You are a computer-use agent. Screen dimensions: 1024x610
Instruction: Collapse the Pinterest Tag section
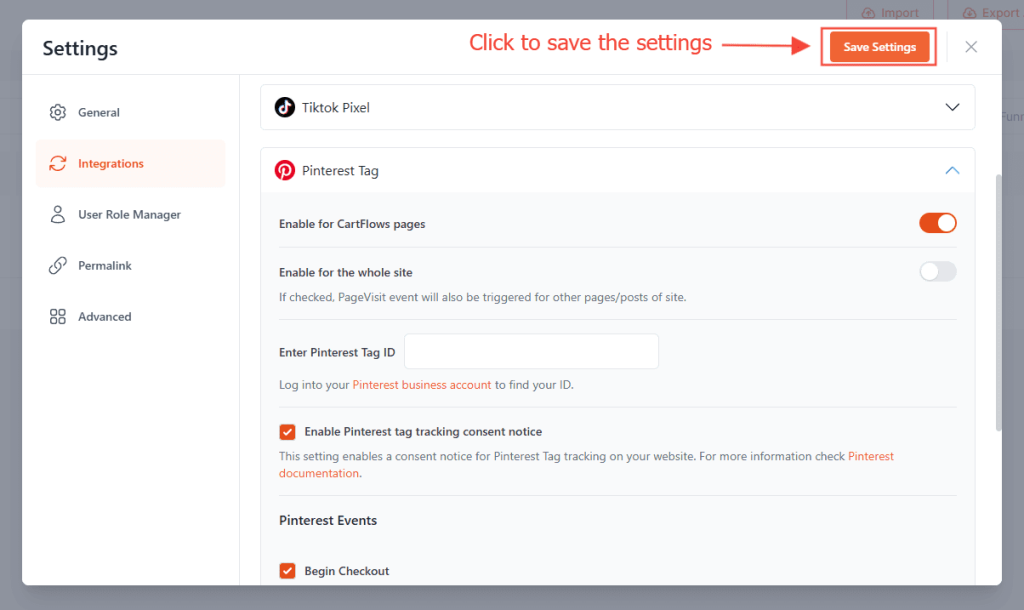[952, 170]
